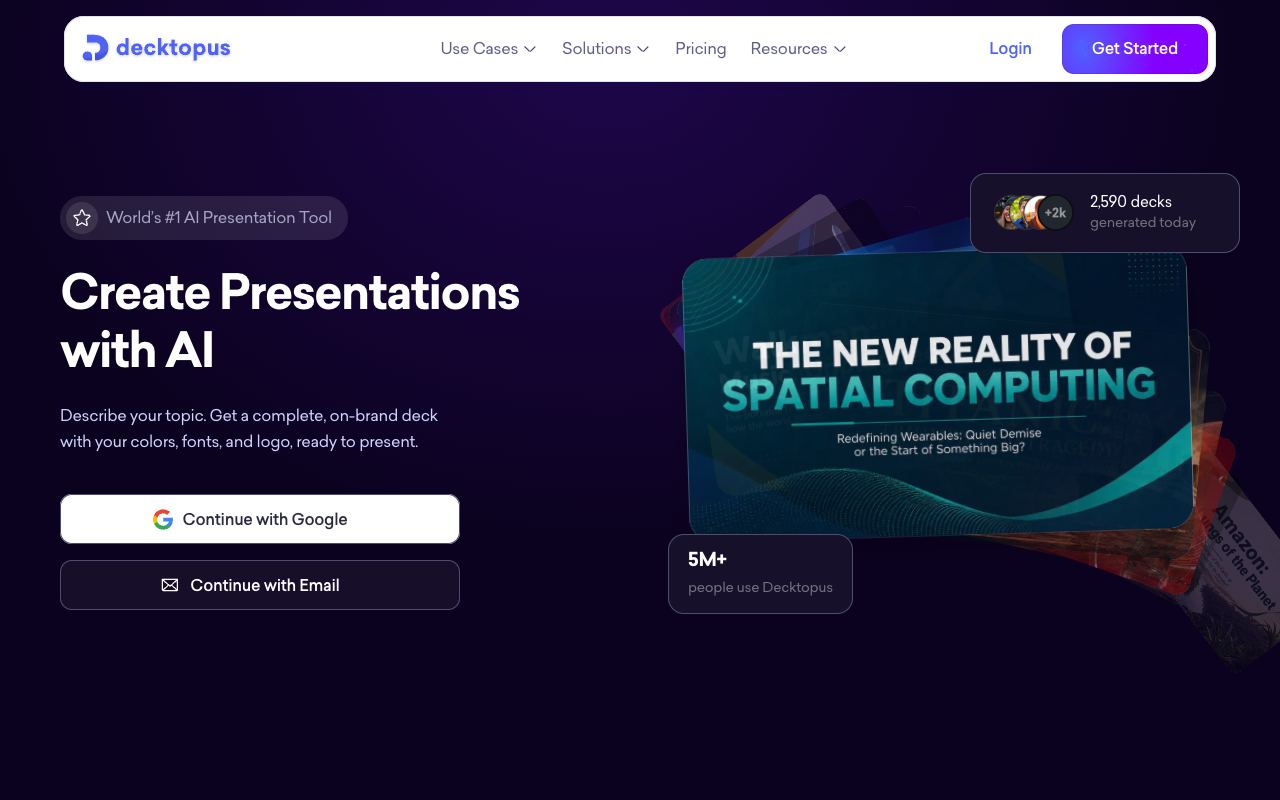The width and height of the screenshot is (1280, 800).
Task: Click the Login link
Action: 1010,49
